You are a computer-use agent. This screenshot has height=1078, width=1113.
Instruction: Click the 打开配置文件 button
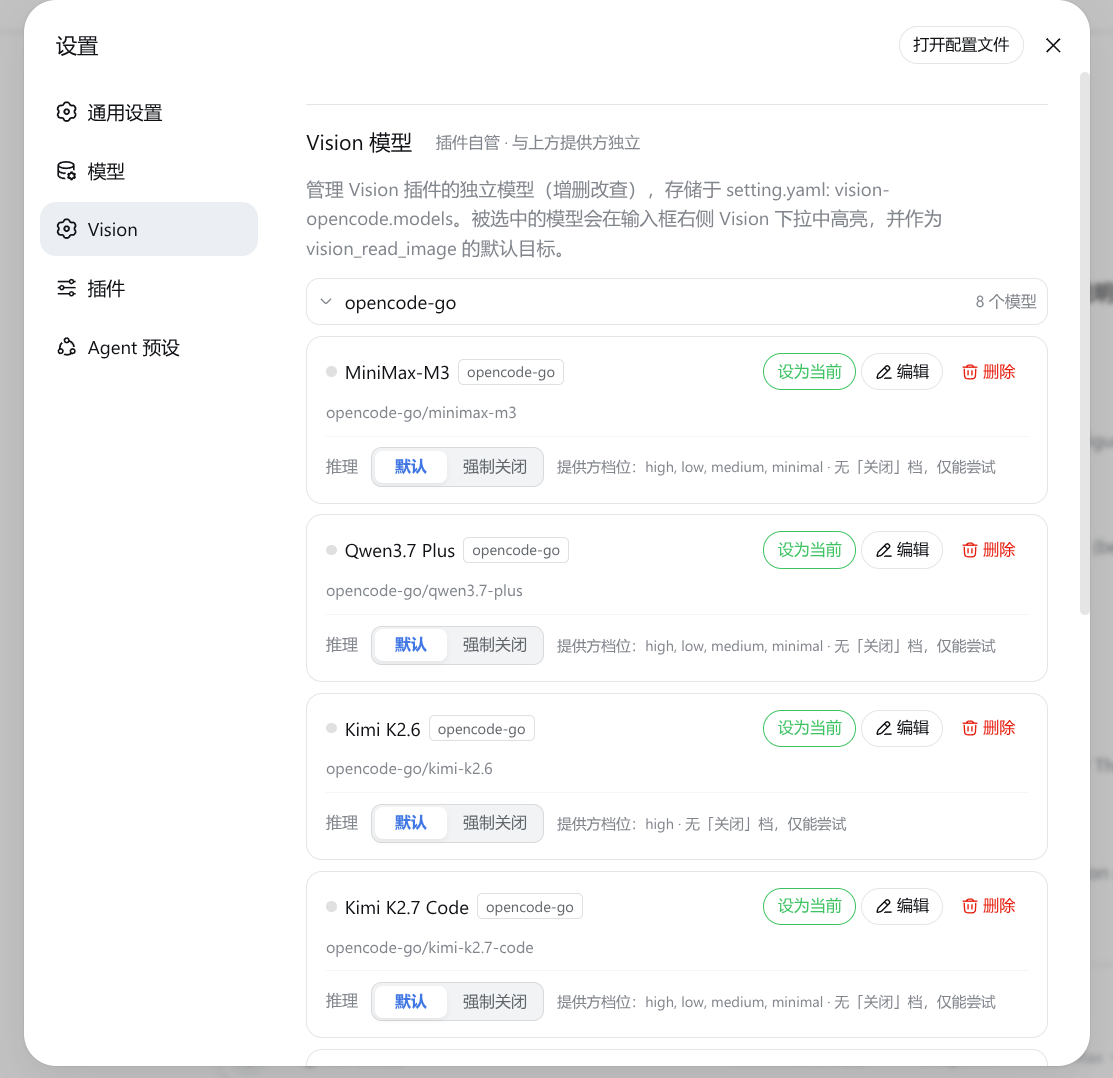961,45
